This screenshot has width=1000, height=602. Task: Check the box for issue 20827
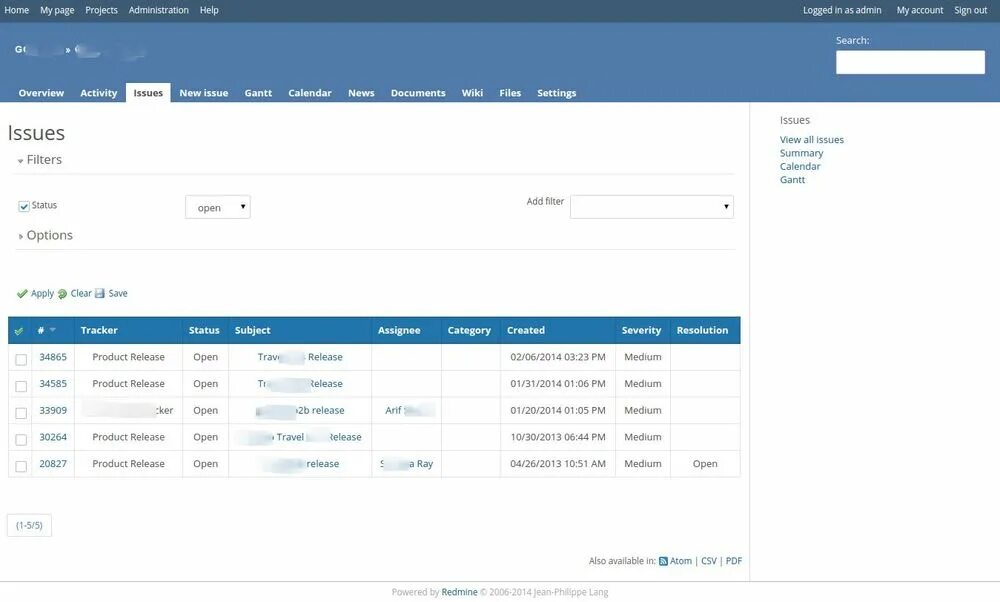pos(21,467)
